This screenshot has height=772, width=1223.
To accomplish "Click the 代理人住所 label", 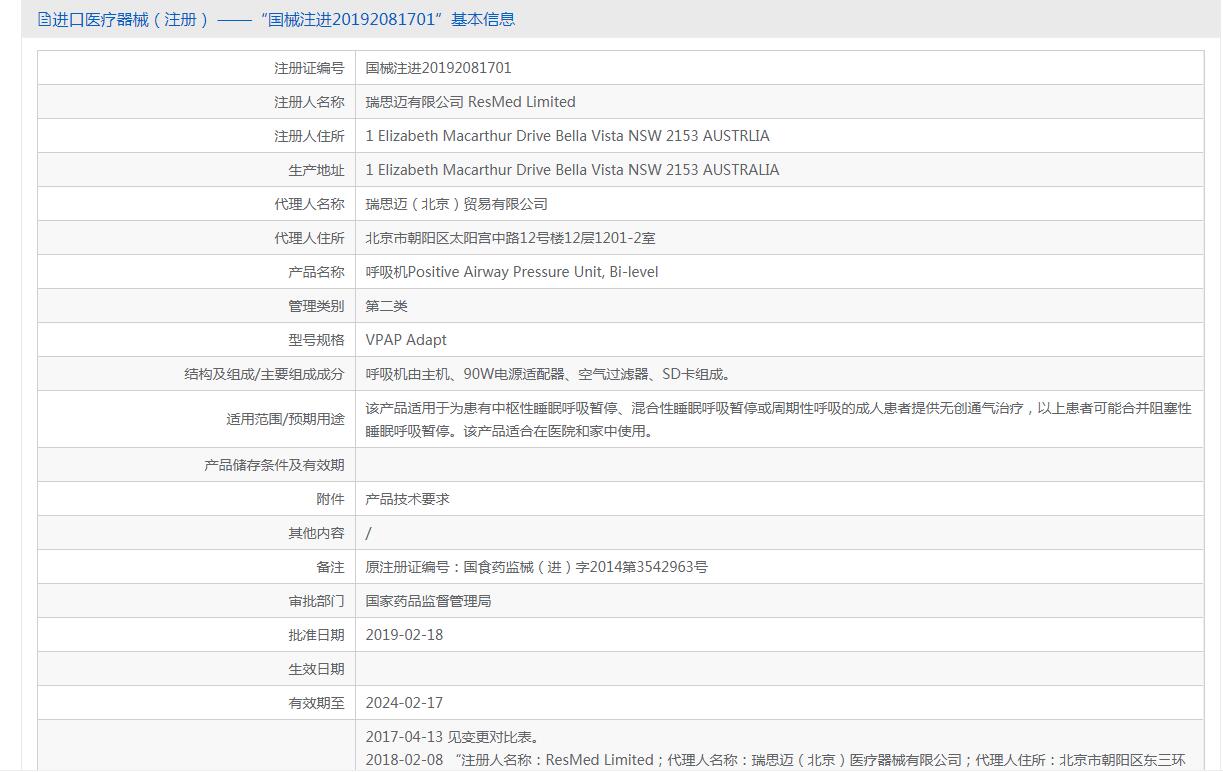I will (x=309, y=238).
